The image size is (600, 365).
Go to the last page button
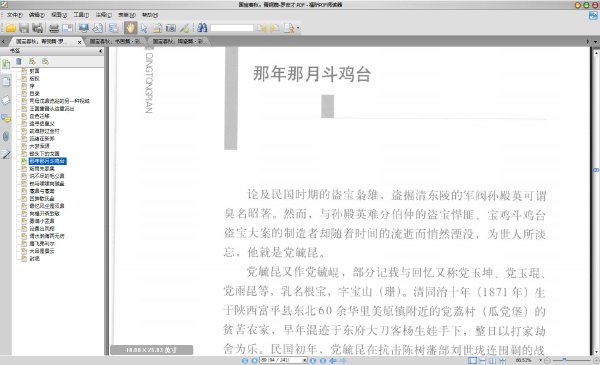(x=323, y=360)
